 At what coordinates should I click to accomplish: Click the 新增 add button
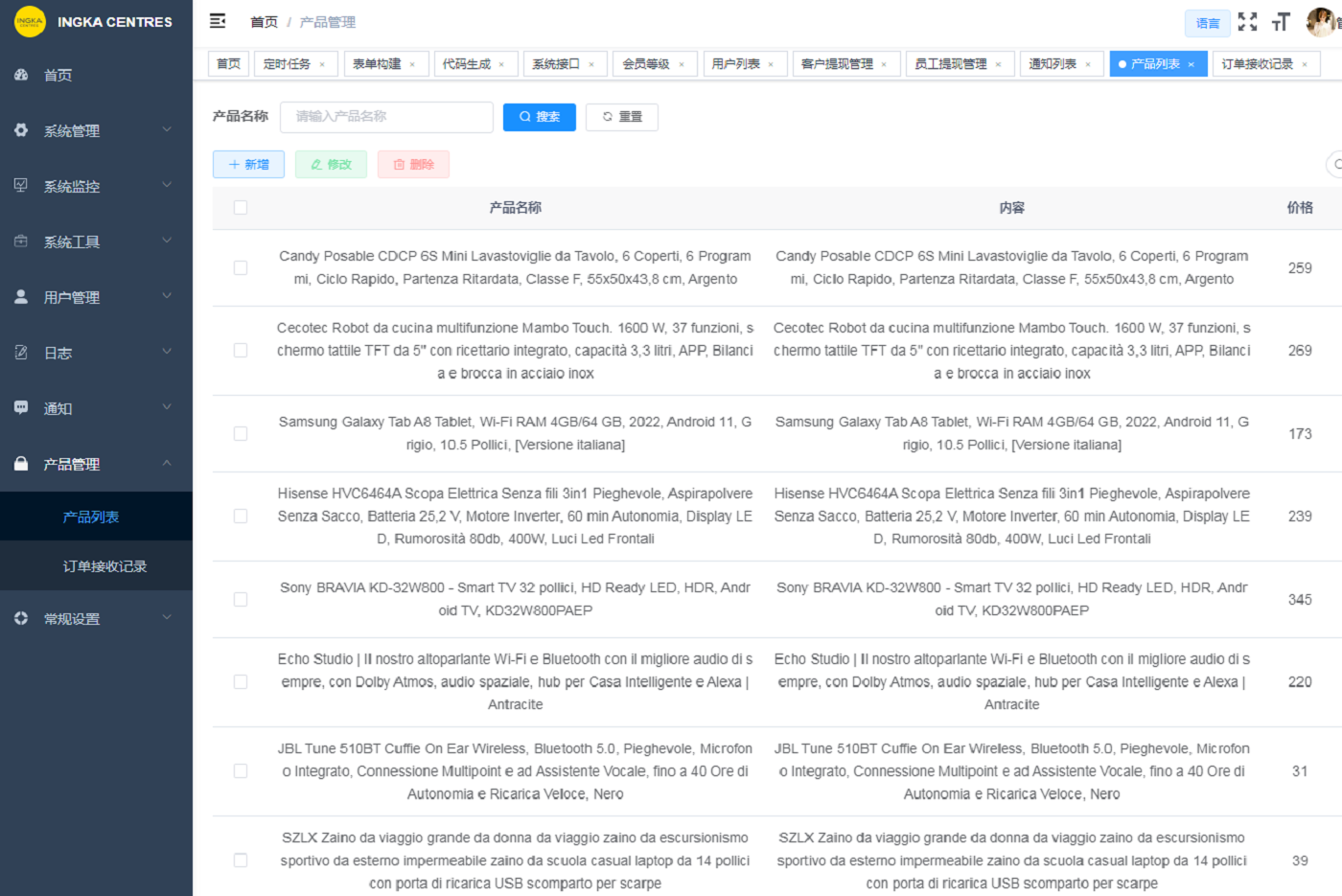click(x=248, y=165)
